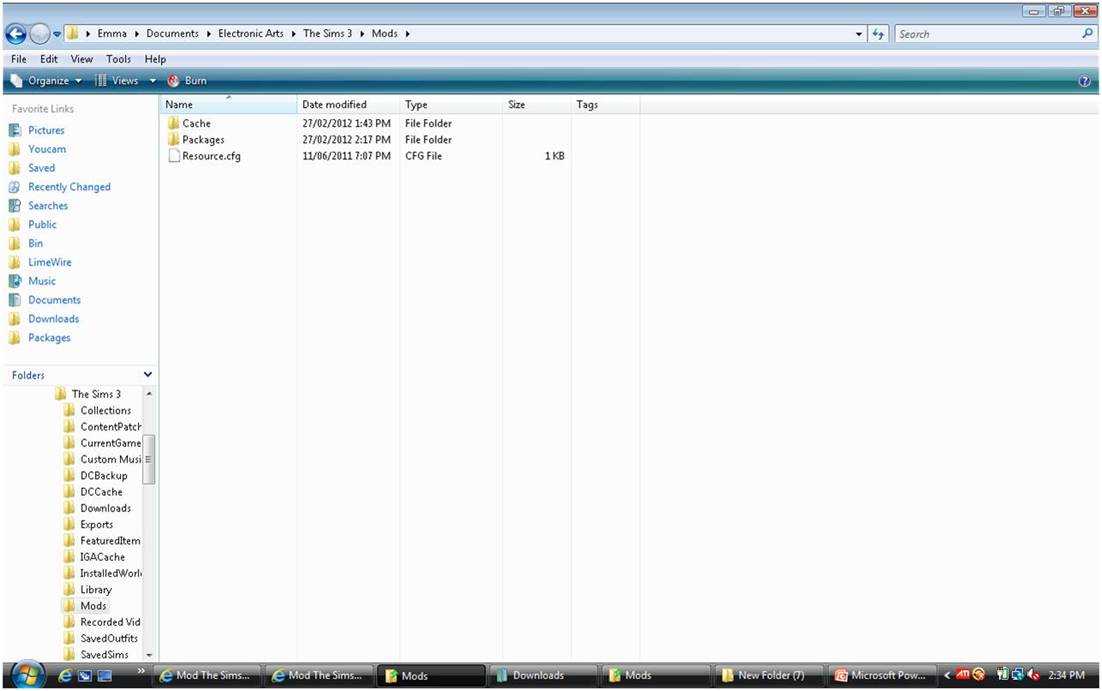
Task: Open the Searches favorite link
Action: point(47,205)
